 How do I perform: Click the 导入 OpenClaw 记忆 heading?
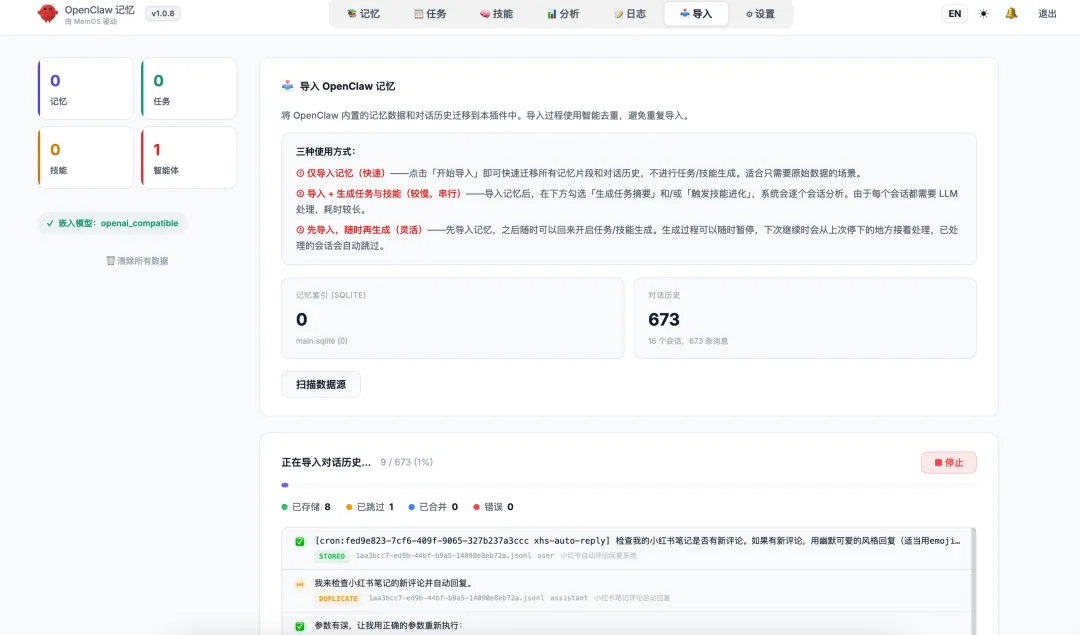347,86
